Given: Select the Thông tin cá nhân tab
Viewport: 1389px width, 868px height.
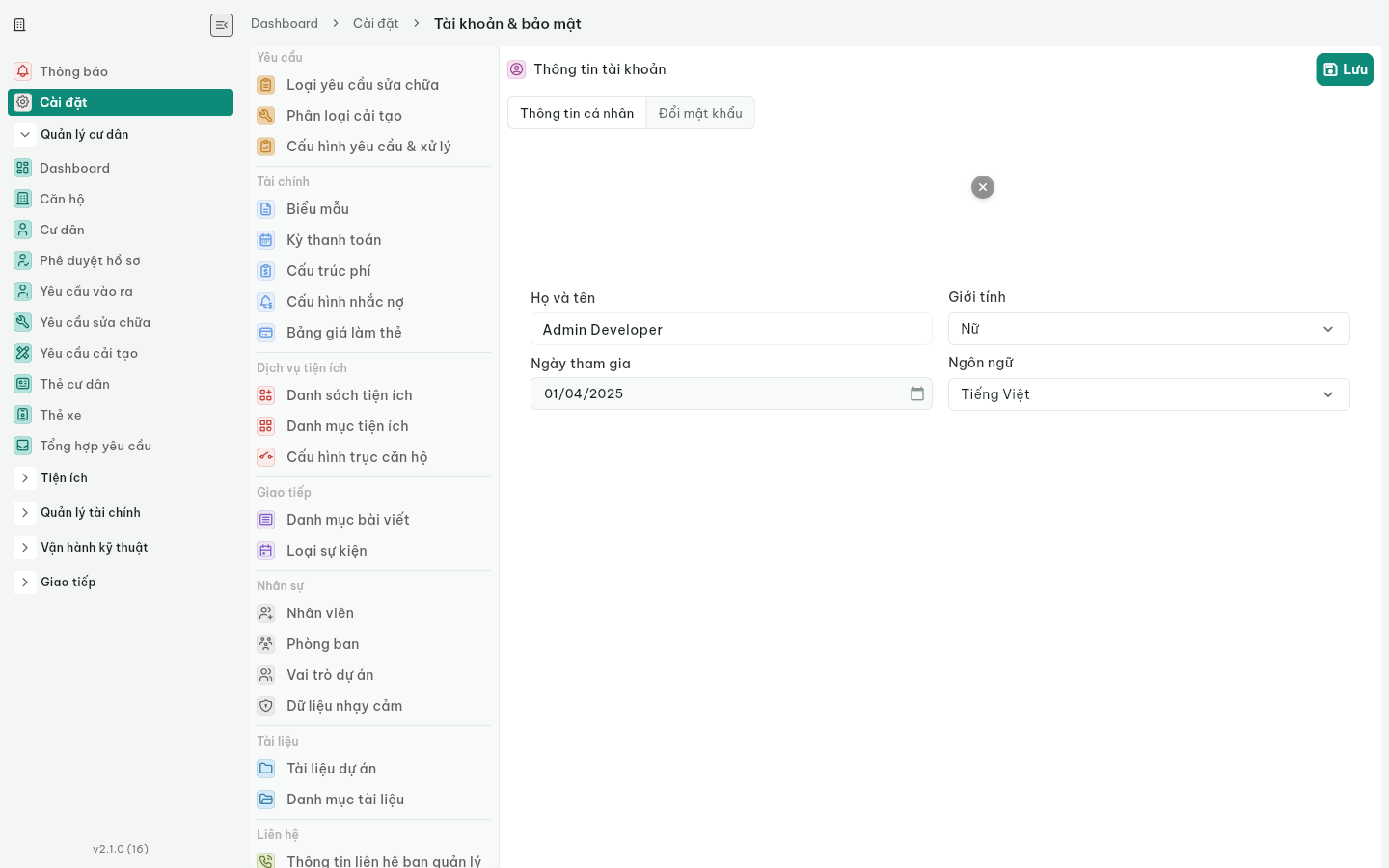Looking at the screenshot, I should click(577, 113).
